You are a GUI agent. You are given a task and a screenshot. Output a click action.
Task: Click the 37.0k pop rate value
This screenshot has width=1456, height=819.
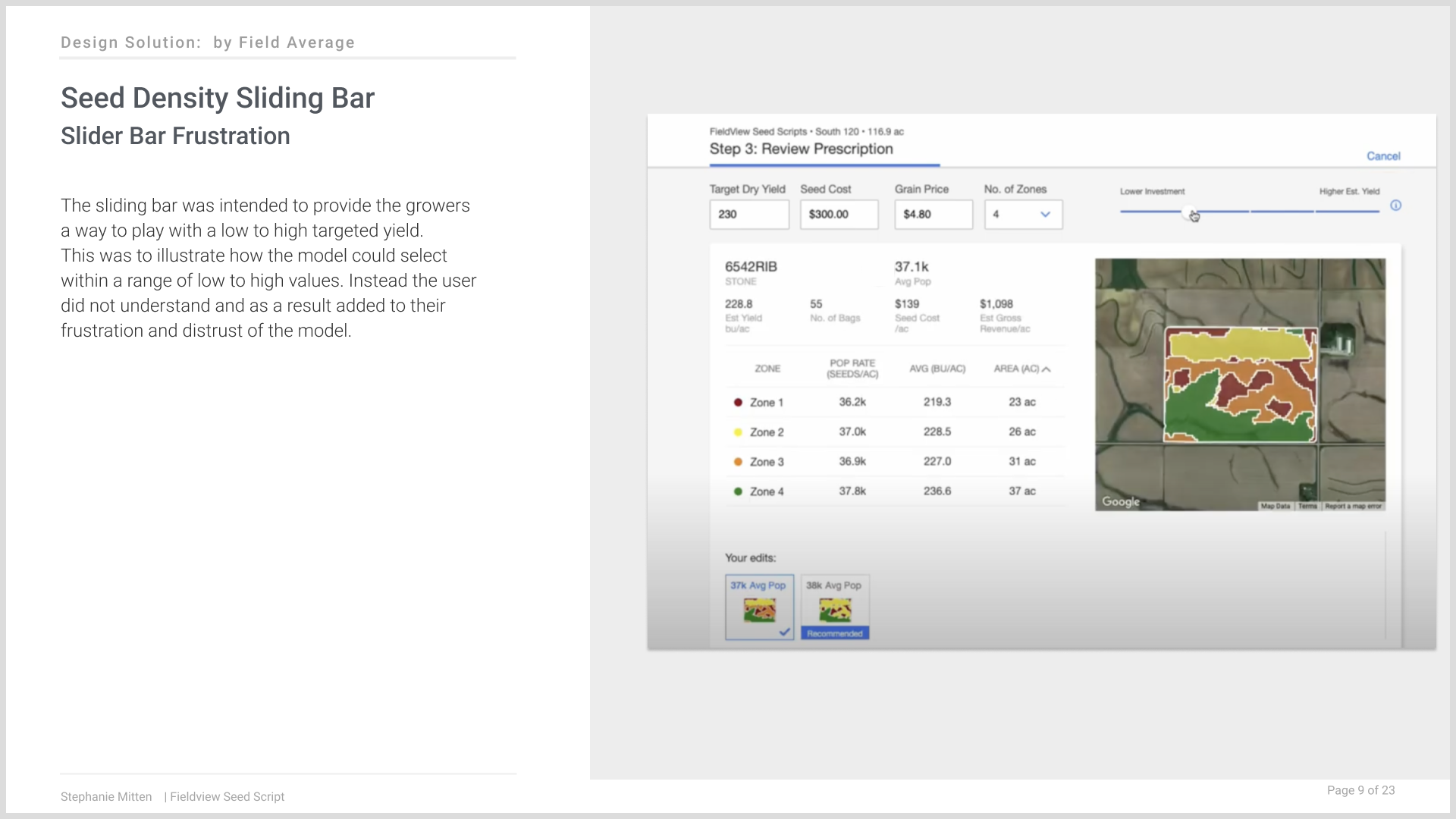(852, 431)
